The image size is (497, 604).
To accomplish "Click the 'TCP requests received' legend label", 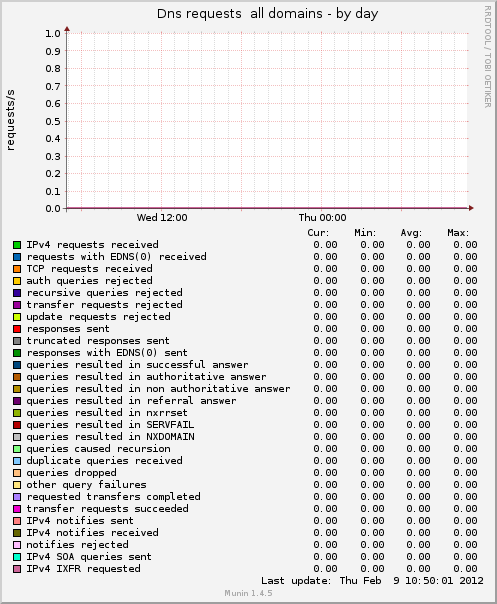I will 89,268.
